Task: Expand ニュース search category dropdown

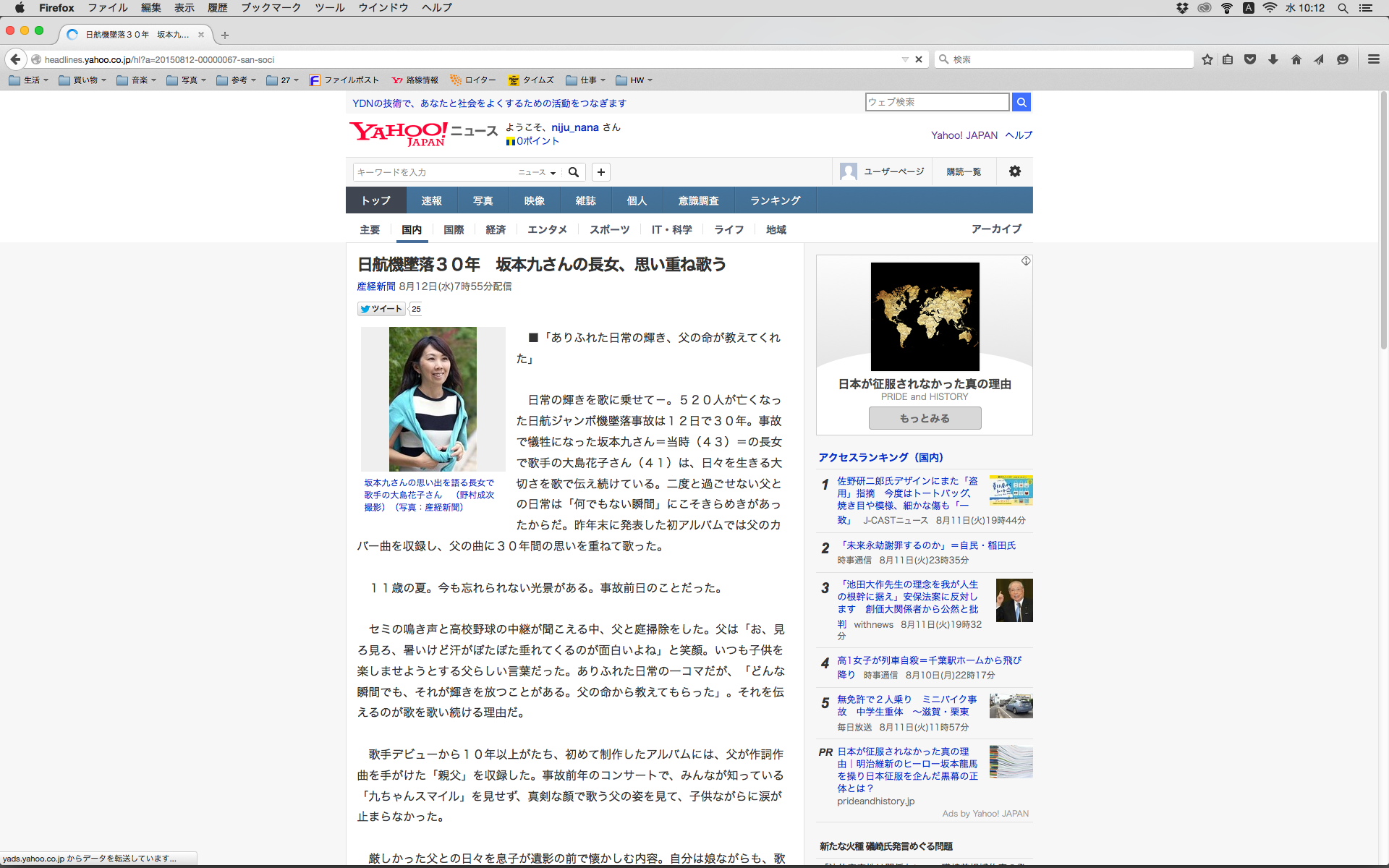Action: [x=537, y=172]
